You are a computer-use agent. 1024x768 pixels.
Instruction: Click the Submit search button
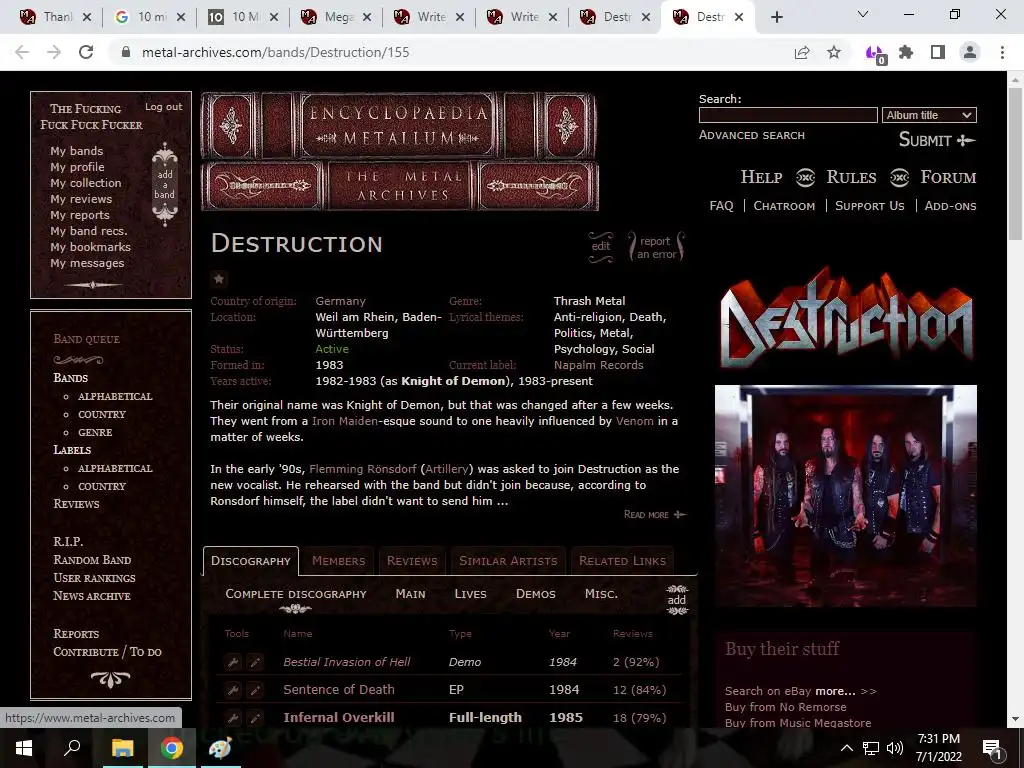pyautogui.click(x=936, y=140)
